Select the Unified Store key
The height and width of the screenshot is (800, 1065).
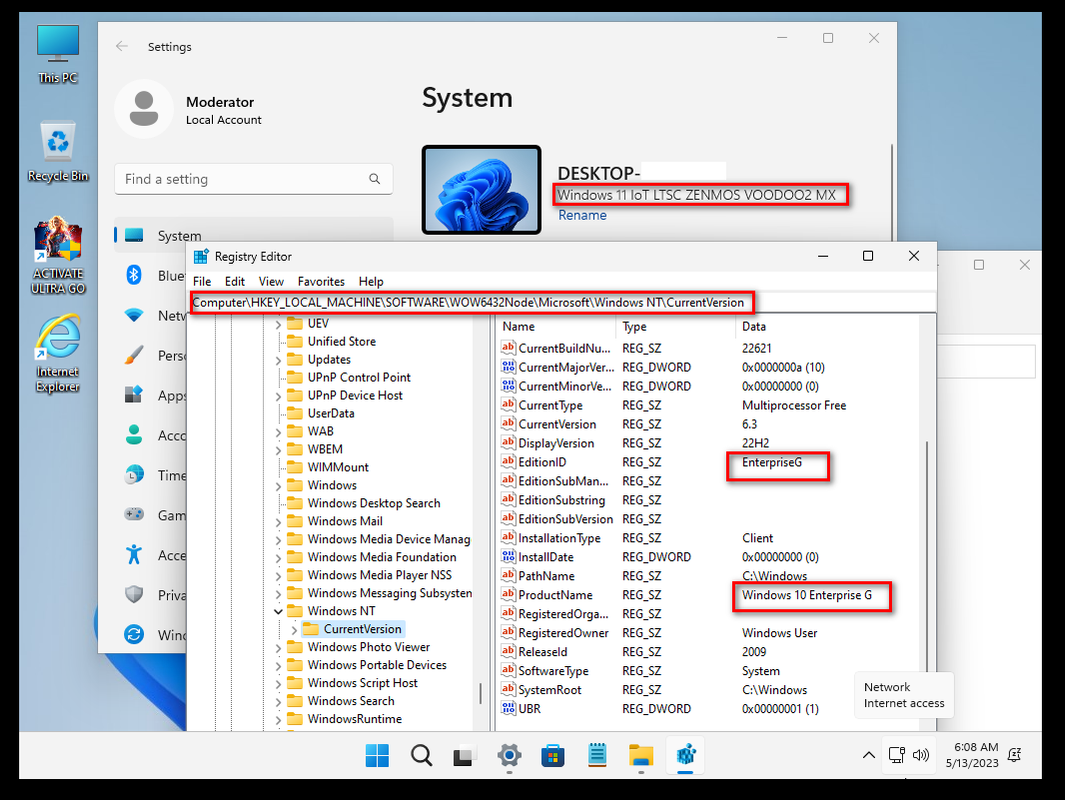[x=342, y=341]
